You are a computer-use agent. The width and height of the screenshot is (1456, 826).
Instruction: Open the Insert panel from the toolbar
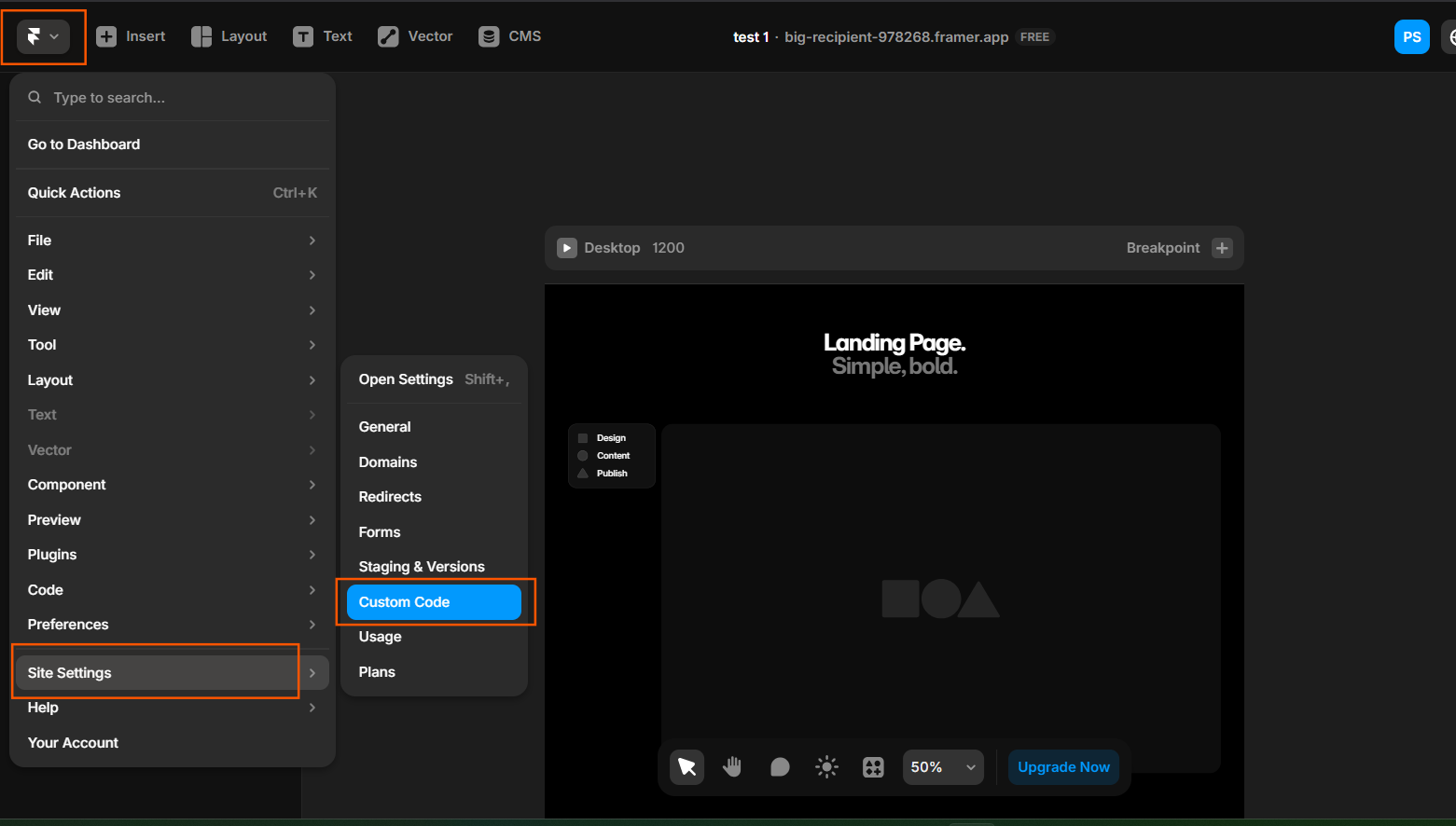(132, 36)
